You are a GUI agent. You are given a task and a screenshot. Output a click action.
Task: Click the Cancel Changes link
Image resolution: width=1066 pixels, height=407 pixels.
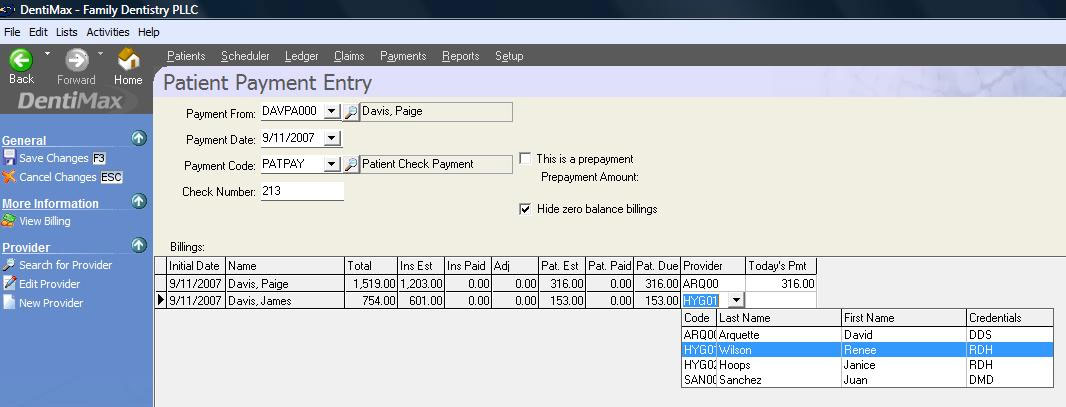point(58,177)
